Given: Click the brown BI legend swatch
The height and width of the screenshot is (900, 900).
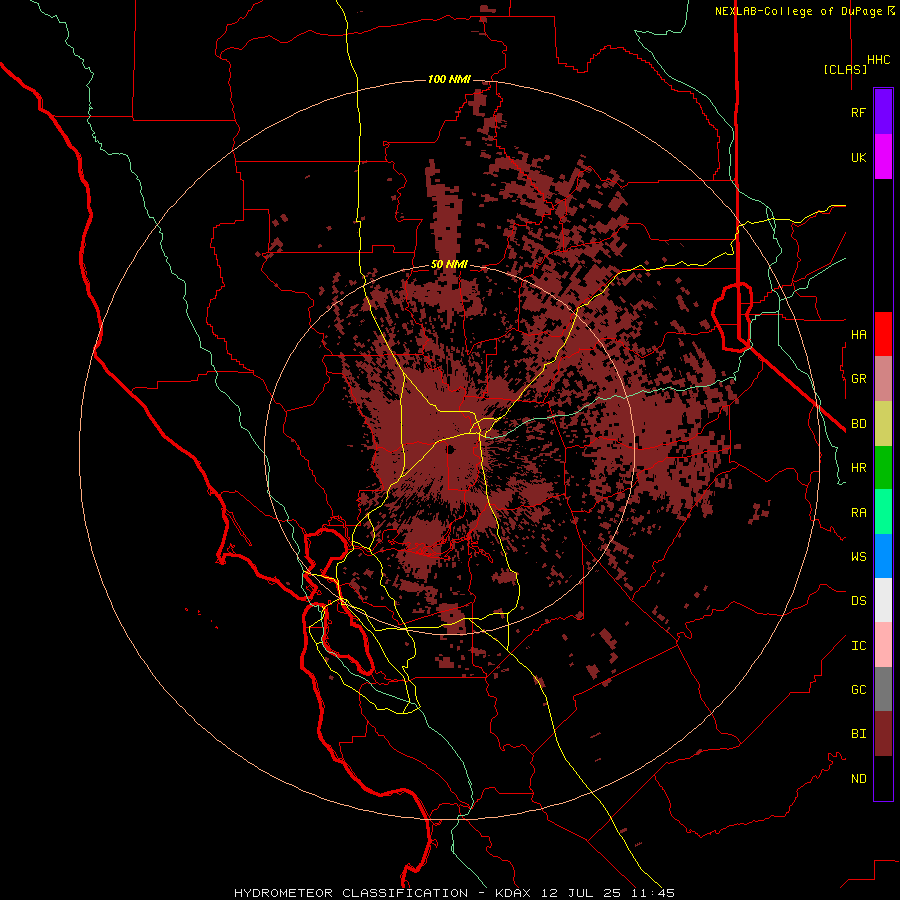Looking at the screenshot, I should tap(883, 734).
